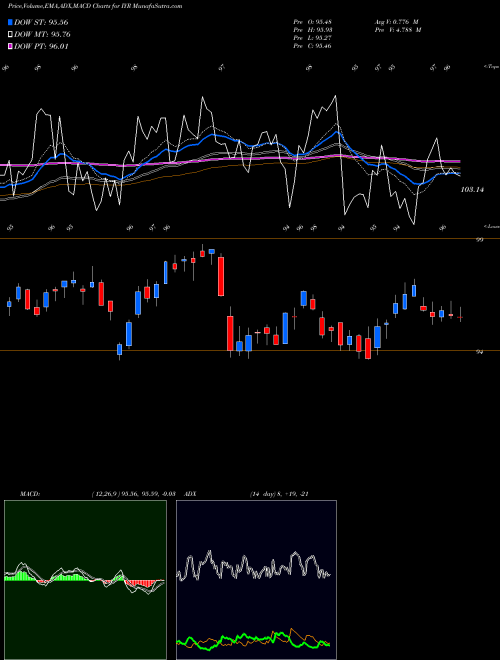Select the DOW ST: 95.56 legend text
Image resolution: width=500 pixels, height=660 pixels.
pos(41,22)
